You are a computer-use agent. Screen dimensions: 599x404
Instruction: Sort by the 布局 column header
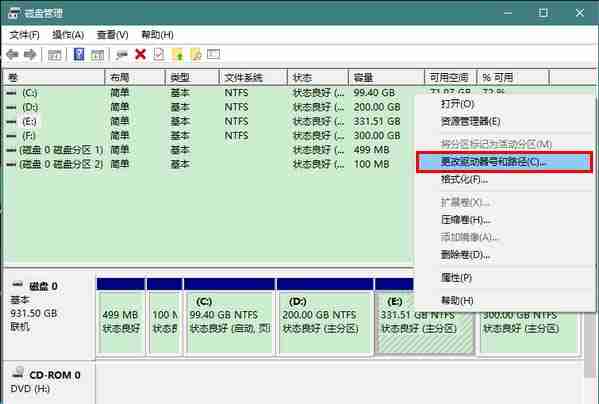click(x=135, y=78)
